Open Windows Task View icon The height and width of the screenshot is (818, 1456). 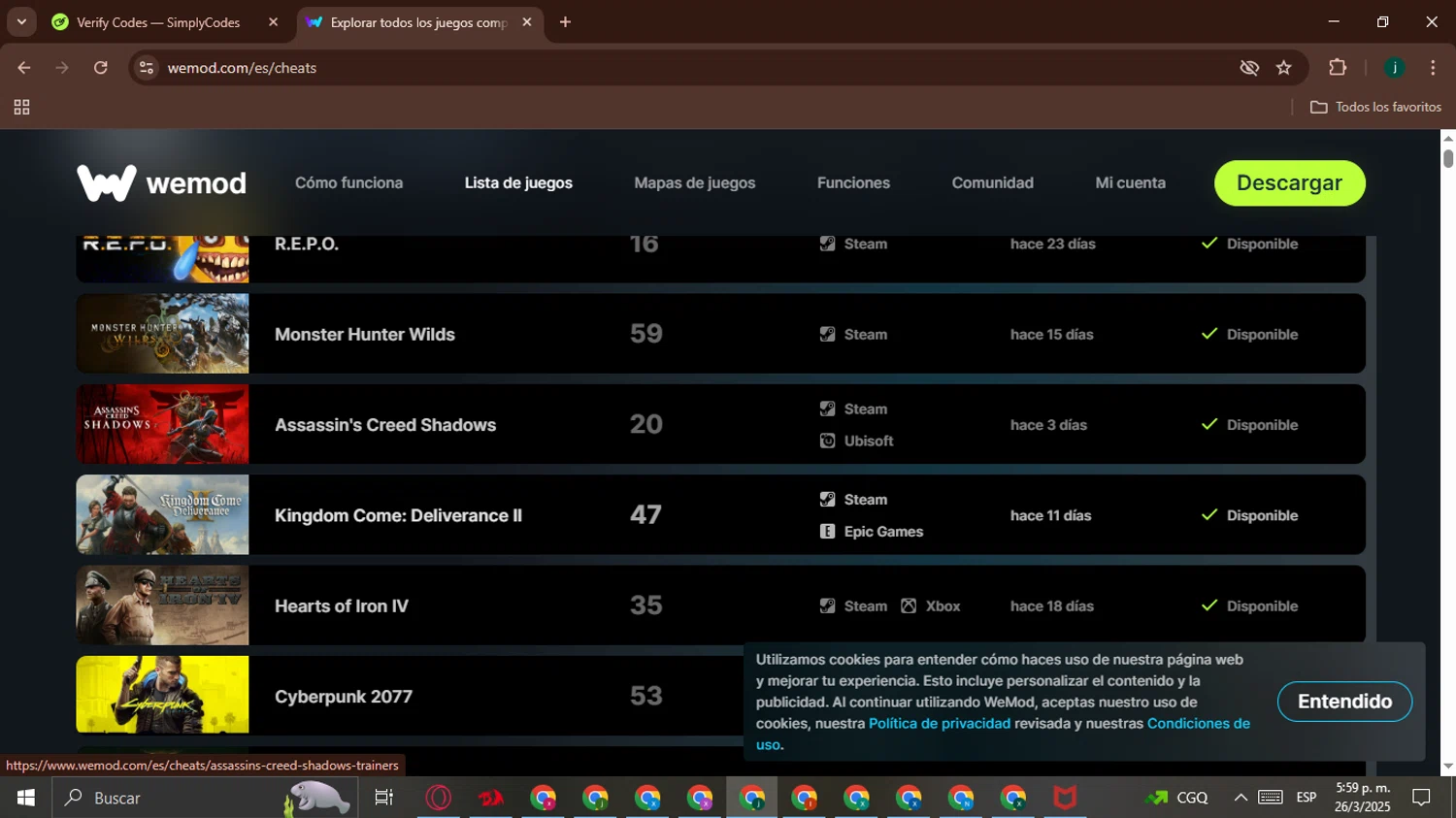click(384, 798)
